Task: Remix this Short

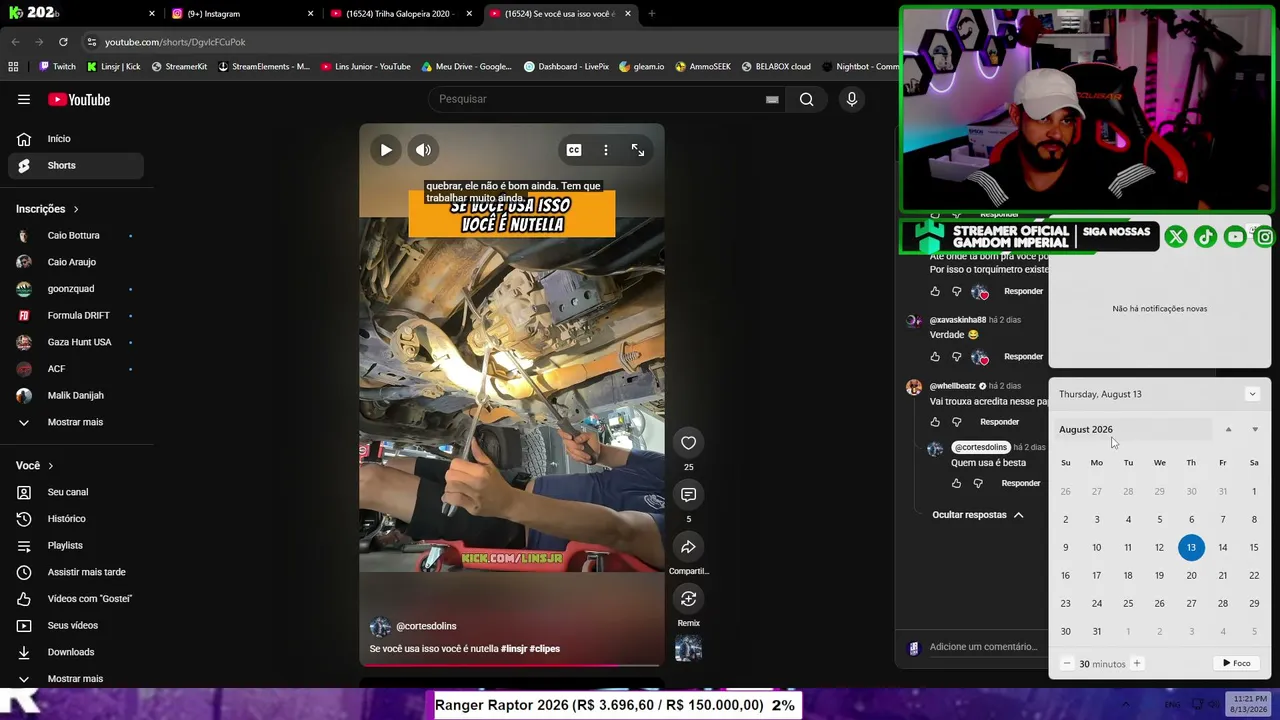Action: coord(688,599)
